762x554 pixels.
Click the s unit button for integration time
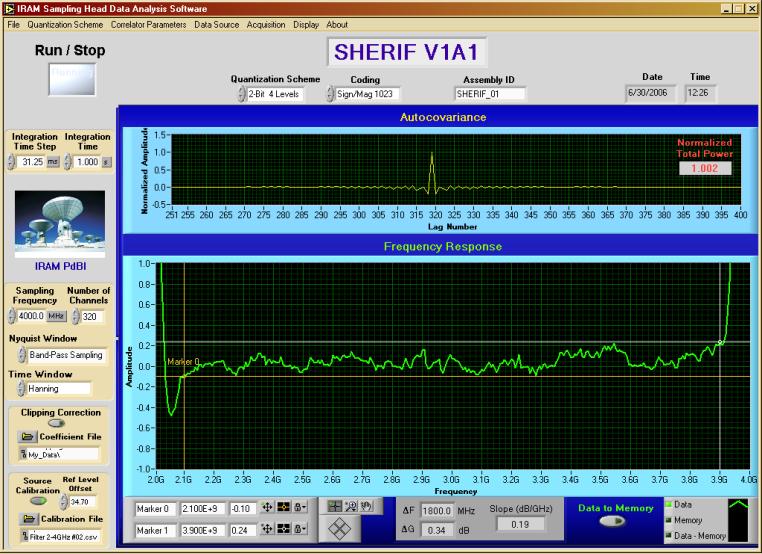(x=106, y=162)
